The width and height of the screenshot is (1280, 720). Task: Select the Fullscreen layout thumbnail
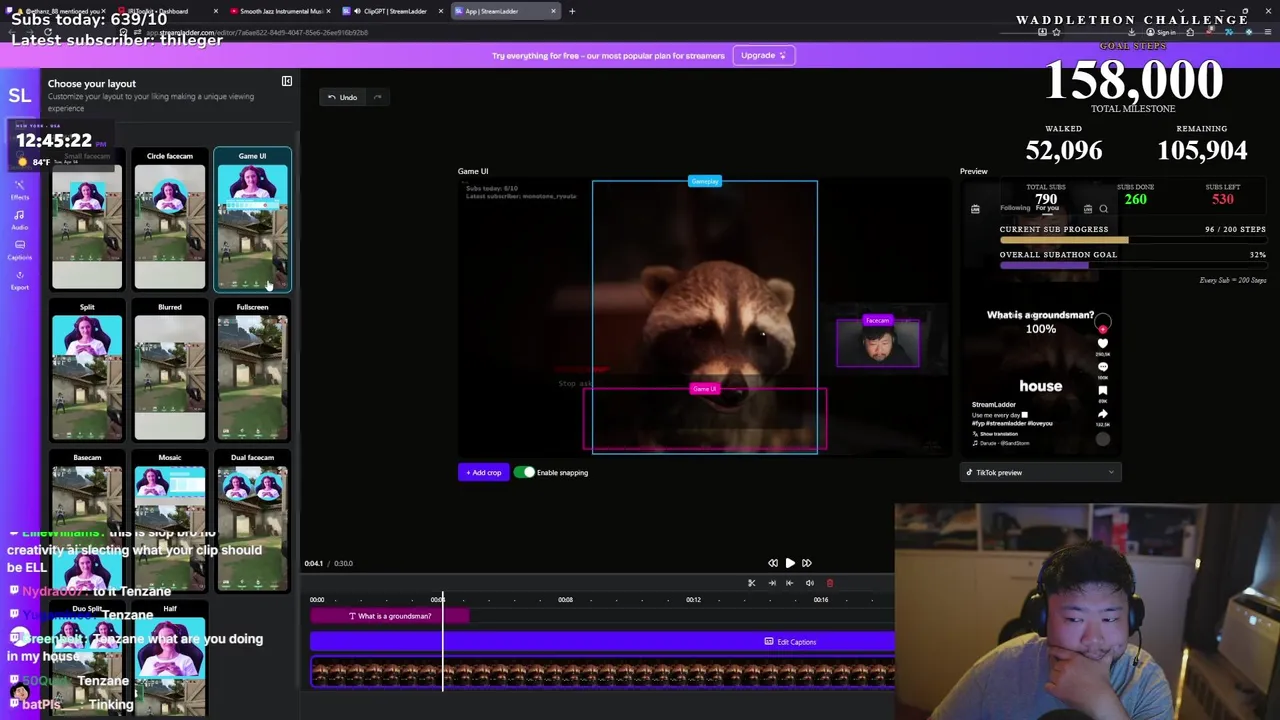click(x=252, y=371)
